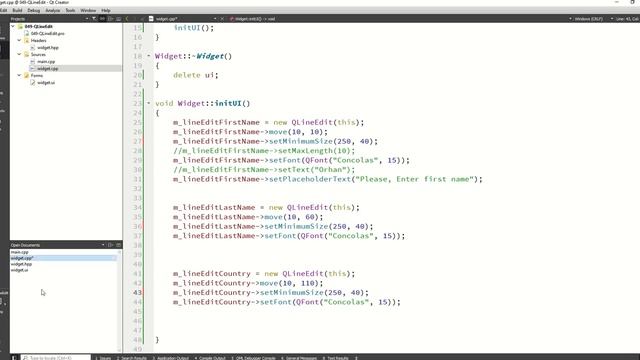Close the Projects side panel
The image size is (640, 360).
pyautogui.click(x=118, y=19)
